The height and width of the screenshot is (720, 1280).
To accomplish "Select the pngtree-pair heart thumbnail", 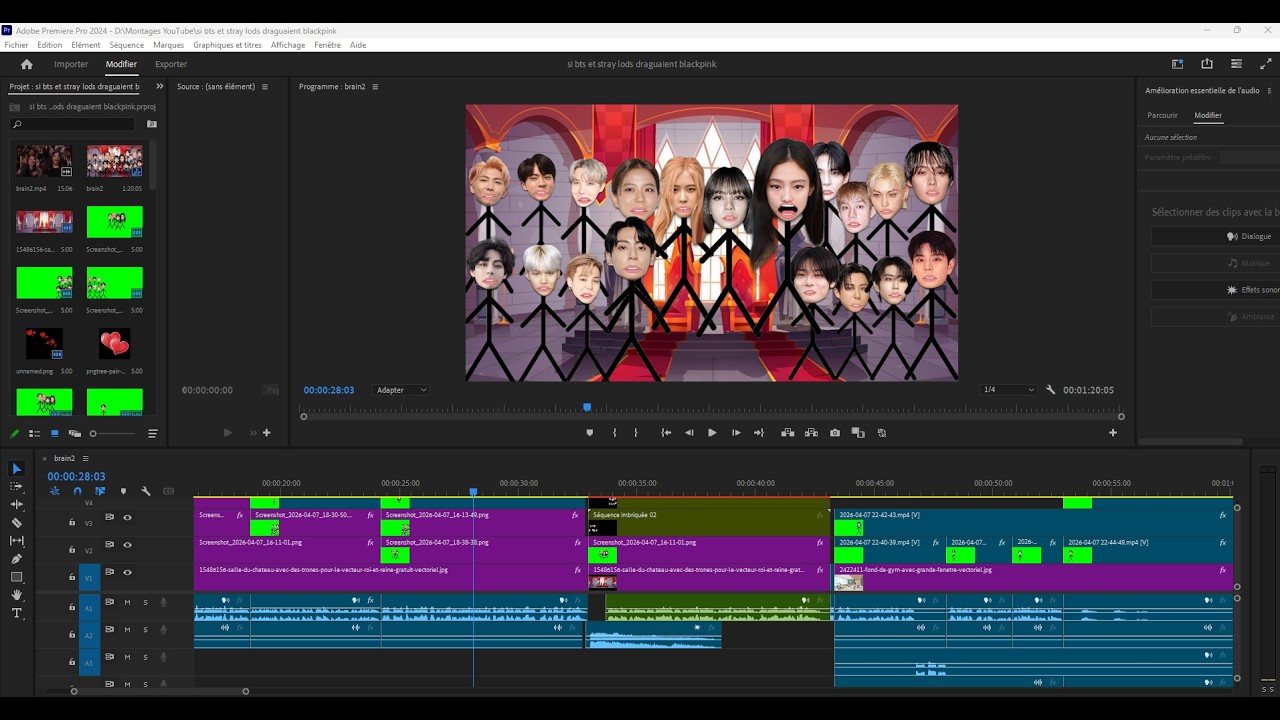I will pos(115,344).
